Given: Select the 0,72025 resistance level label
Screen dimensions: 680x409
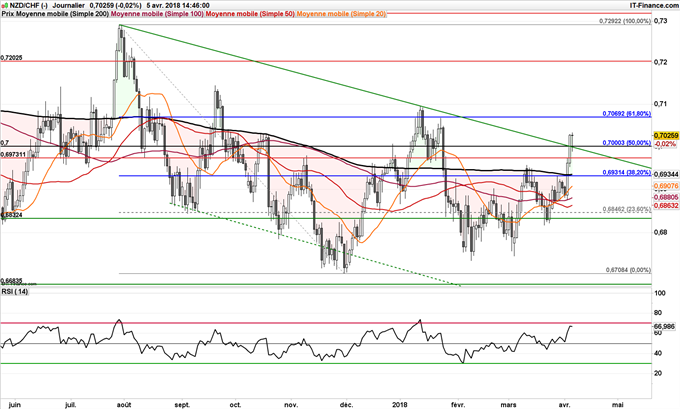Looking at the screenshot, I should 12,57.
